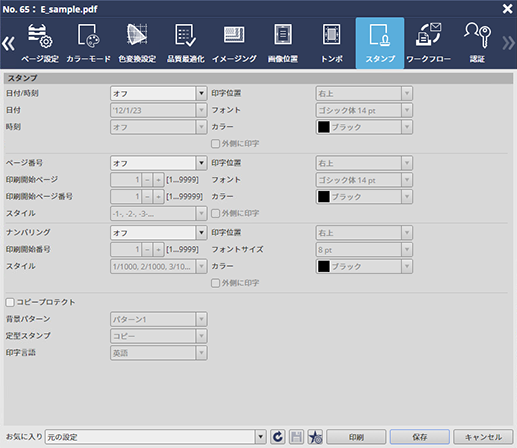Increase 印刷開始番号 with plus button
Viewport: 517px width, 448px height.
[x=158, y=250]
